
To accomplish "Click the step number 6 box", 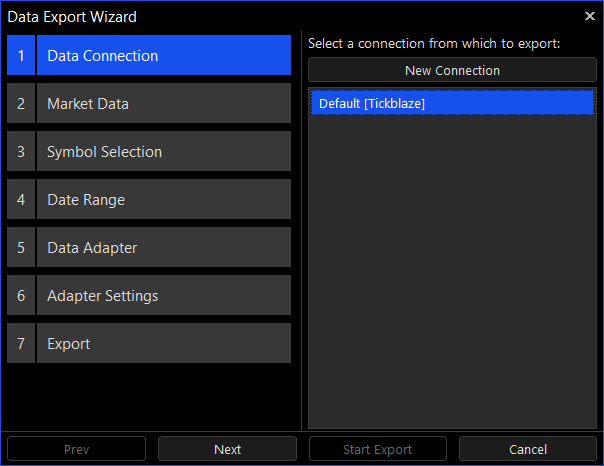I will click(x=21, y=296).
